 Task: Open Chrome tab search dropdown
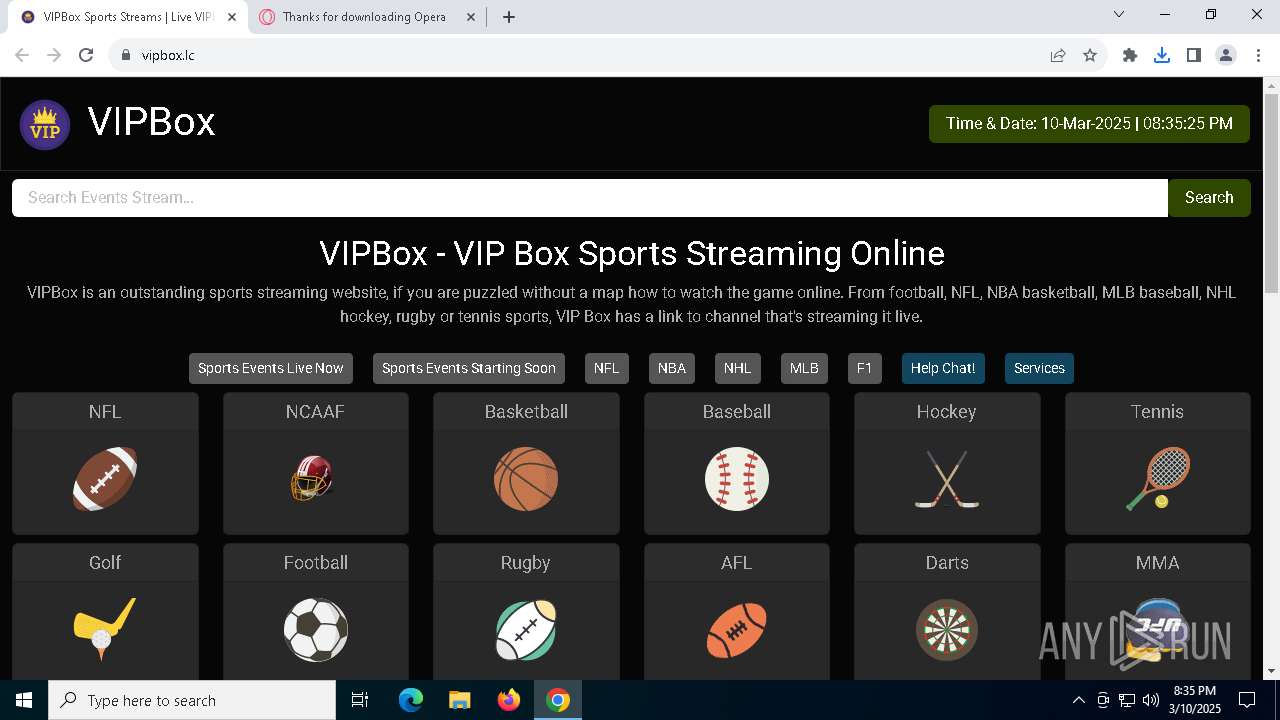coord(1119,14)
